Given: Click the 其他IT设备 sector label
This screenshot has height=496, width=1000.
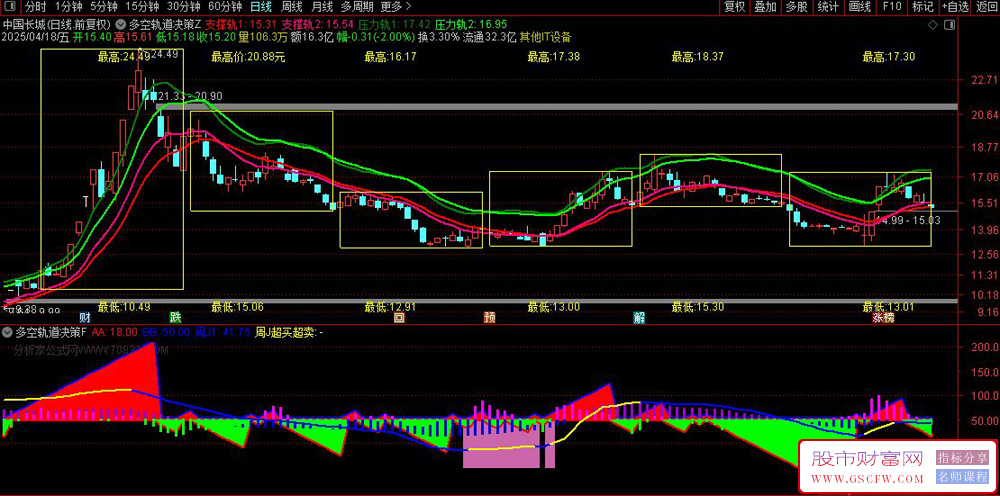Looking at the screenshot, I should point(545,37).
